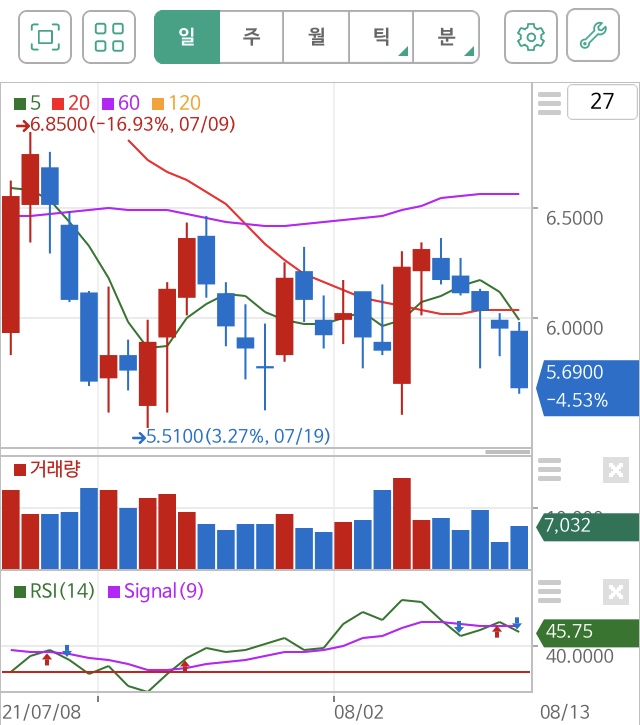
Task: Click the RSI(14) legend label
Action: click(x=62, y=591)
